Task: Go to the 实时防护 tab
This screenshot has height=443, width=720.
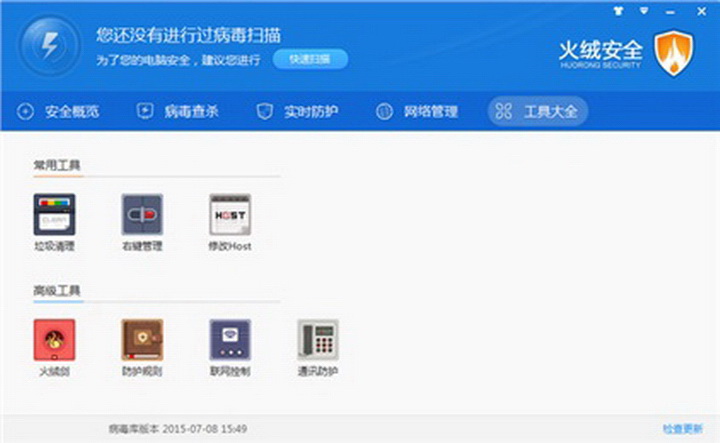Action: tap(298, 111)
